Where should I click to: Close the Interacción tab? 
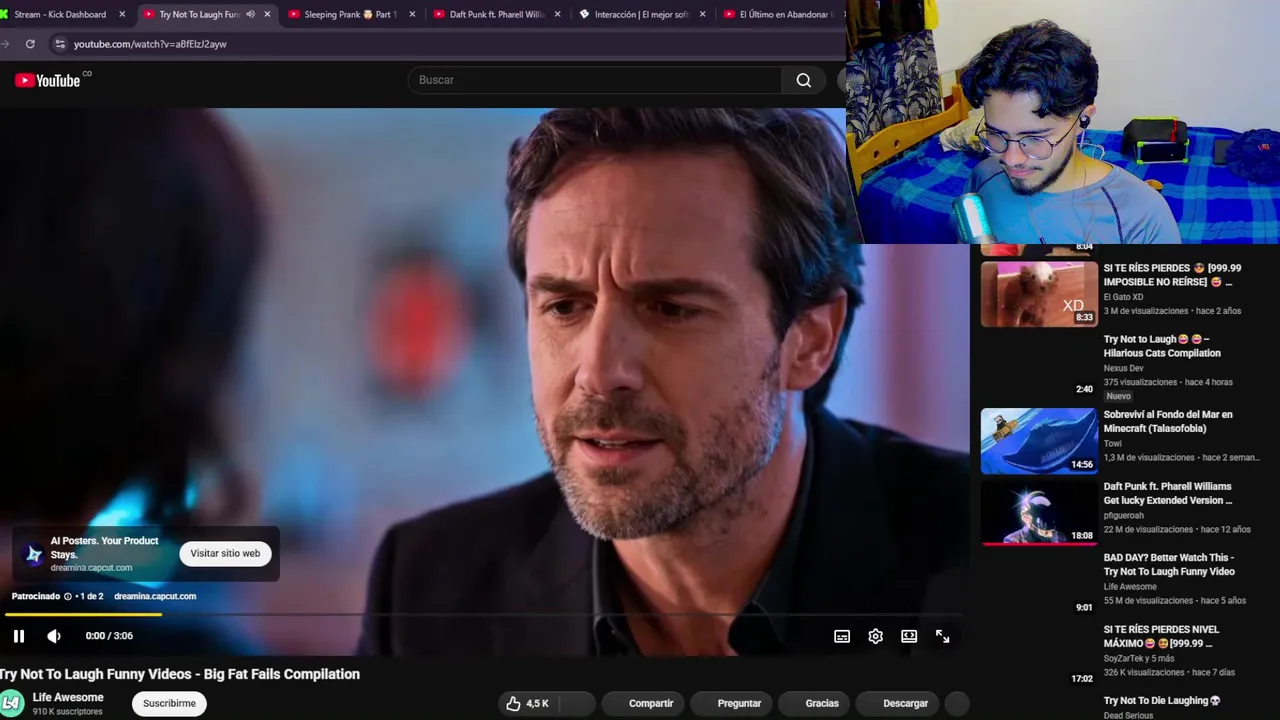coord(702,14)
